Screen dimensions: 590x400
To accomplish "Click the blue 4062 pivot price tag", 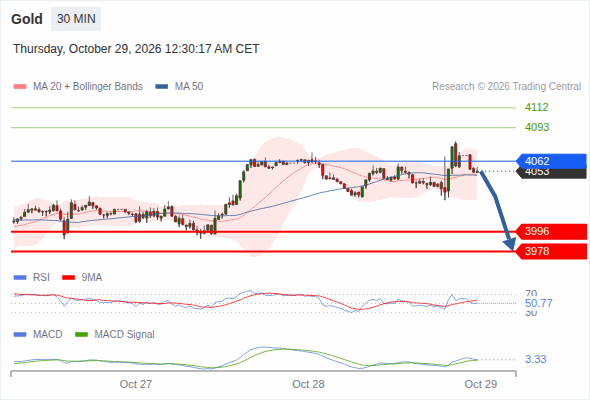I will 551,161.
